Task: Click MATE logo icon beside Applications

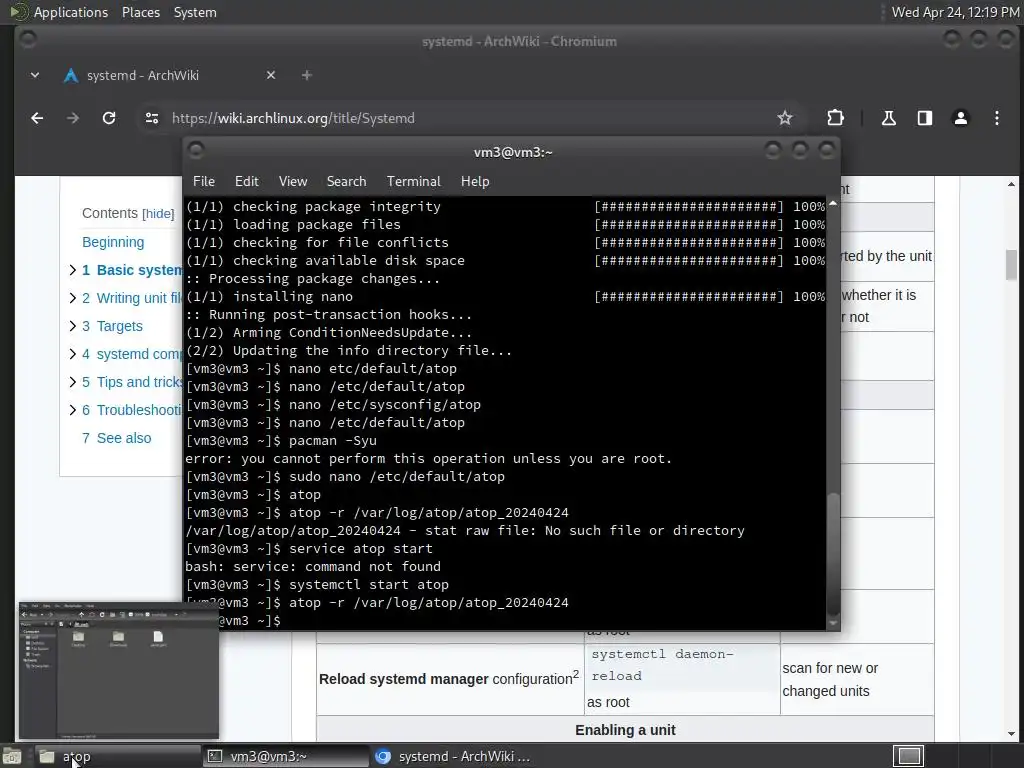Action: 18,12
